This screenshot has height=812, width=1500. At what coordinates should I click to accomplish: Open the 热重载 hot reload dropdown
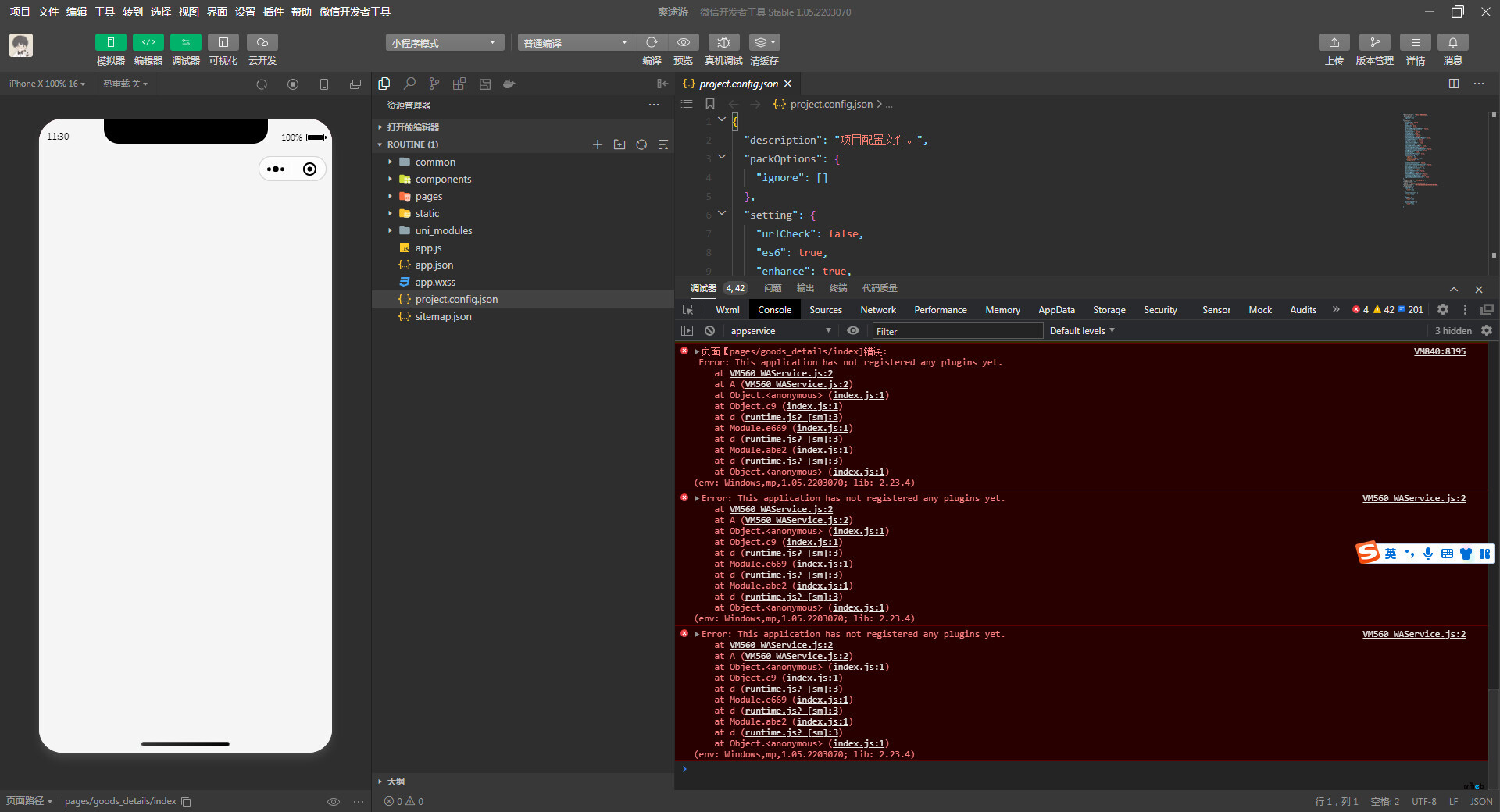(125, 84)
